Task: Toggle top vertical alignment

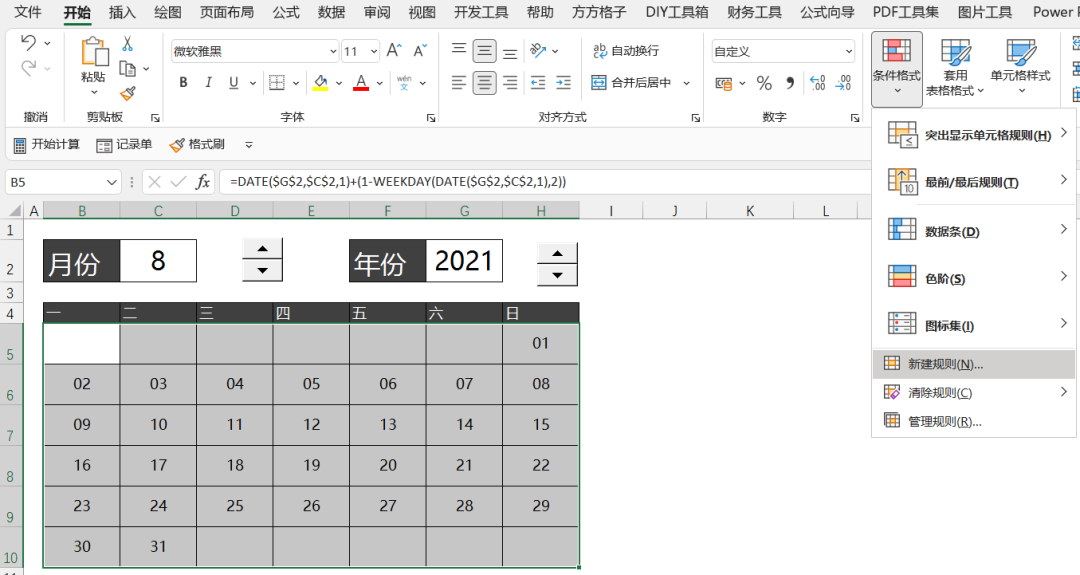Action: tap(459, 50)
